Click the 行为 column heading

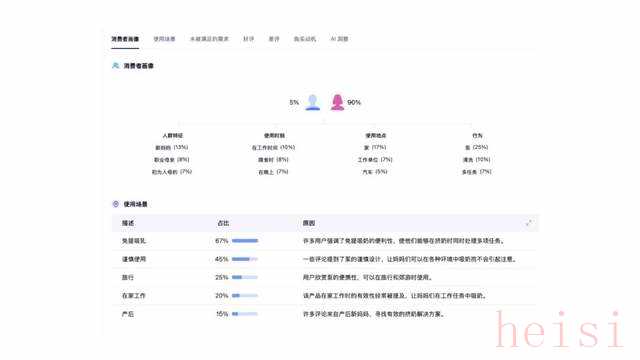[x=477, y=136]
